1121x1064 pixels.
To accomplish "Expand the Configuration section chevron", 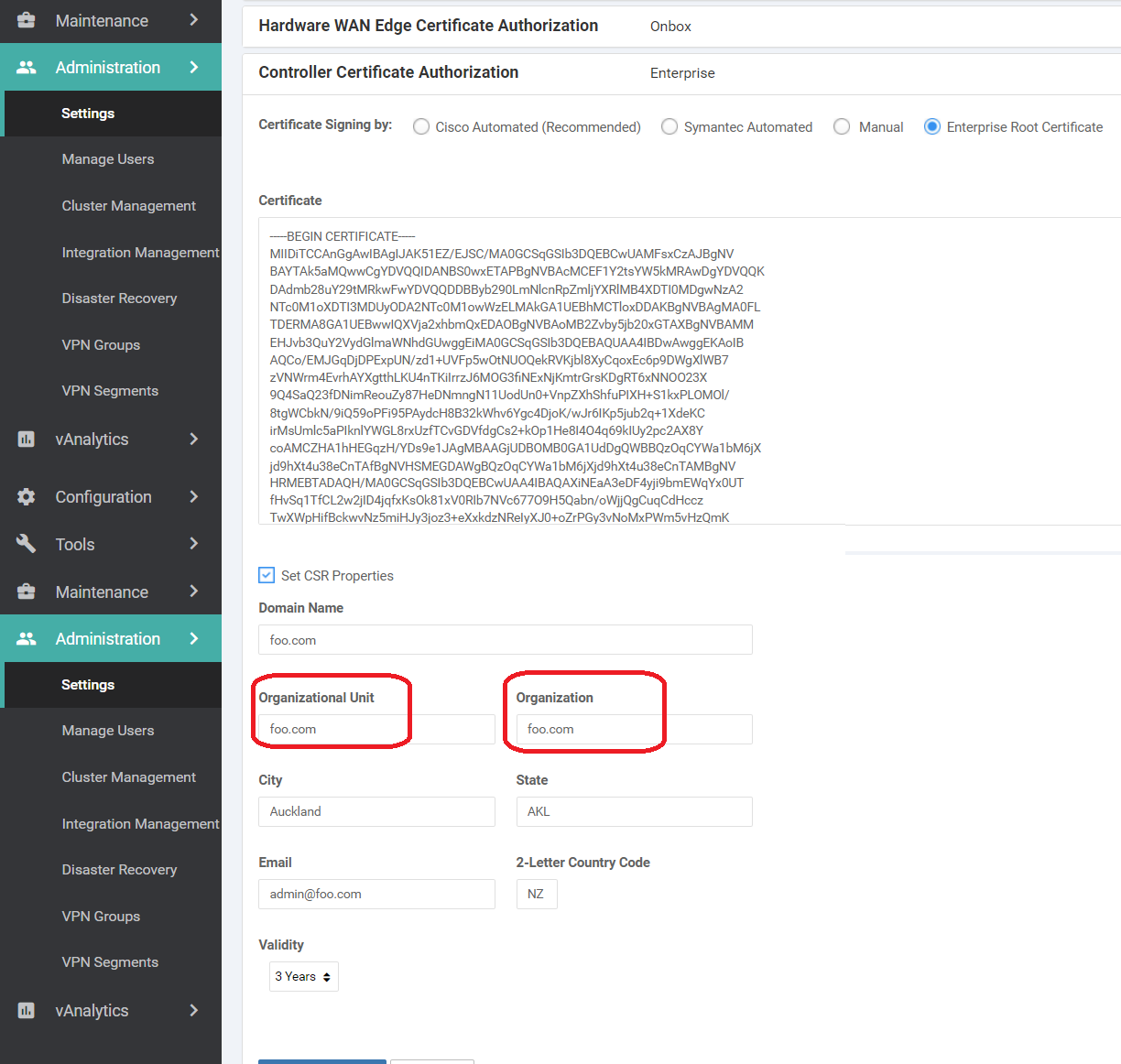I will (x=193, y=496).
